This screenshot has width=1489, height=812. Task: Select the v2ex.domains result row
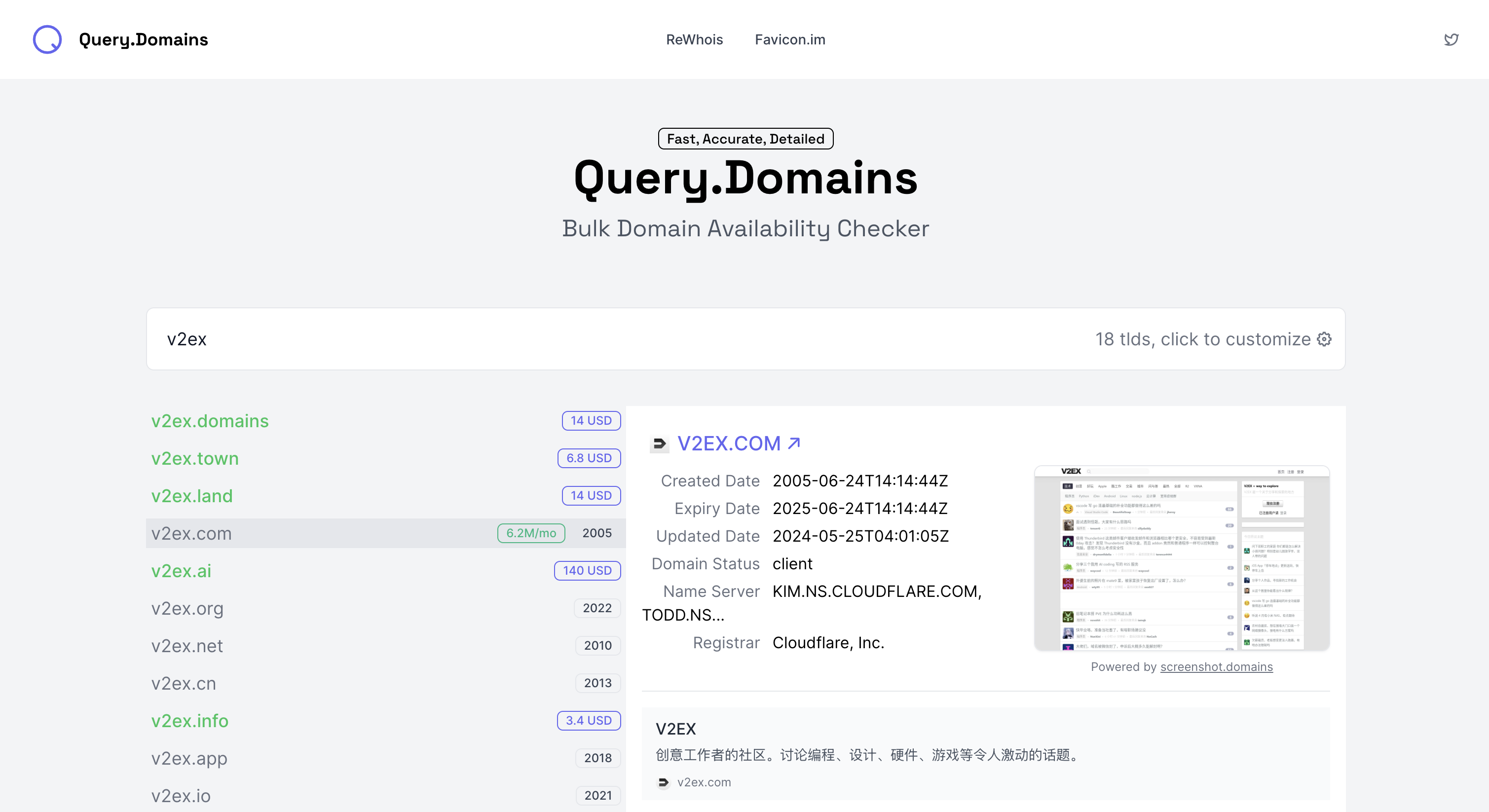[x=386, y=421]
